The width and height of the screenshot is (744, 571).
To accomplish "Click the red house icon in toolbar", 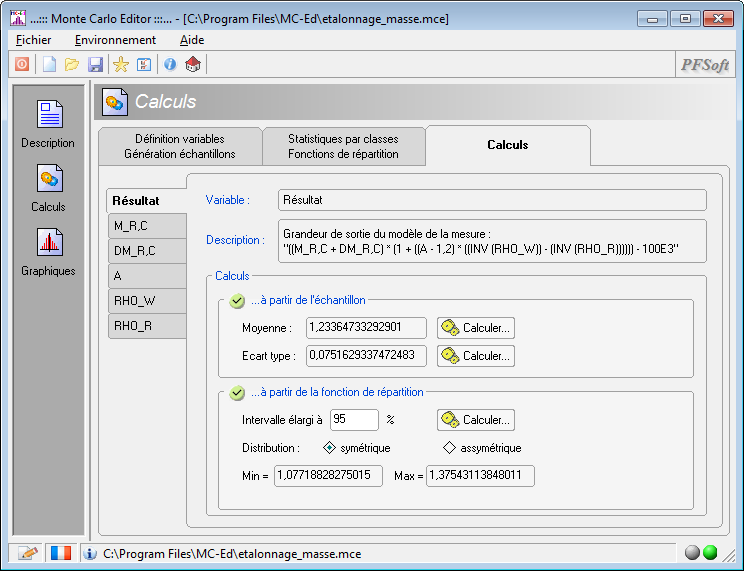I will 193,64.
